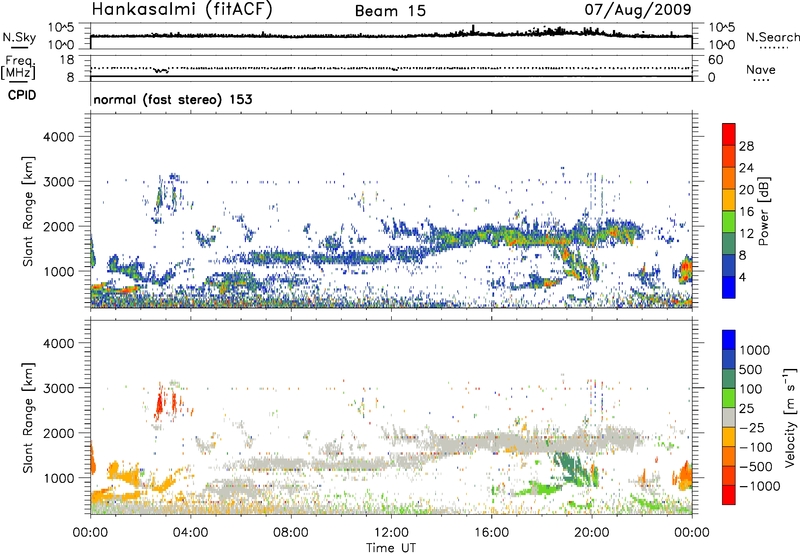Select the 4 label on Power colorbar
800x554 pixels.
coord(742,277)
